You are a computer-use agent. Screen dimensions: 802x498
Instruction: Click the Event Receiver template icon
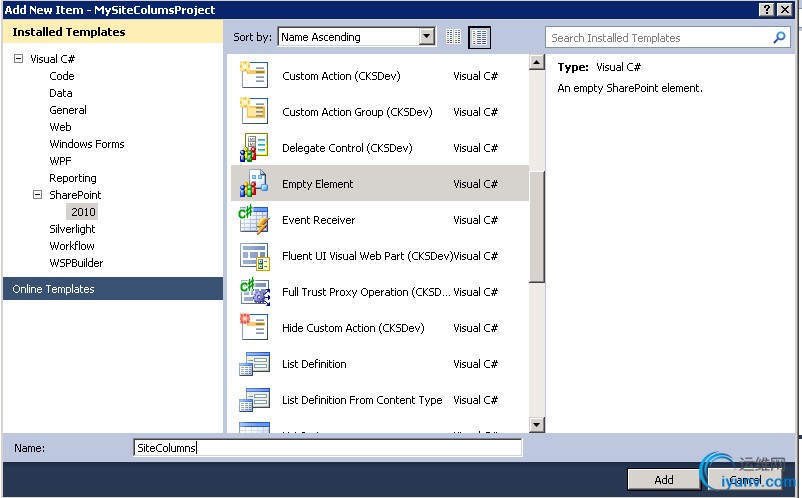coord(254,219)
